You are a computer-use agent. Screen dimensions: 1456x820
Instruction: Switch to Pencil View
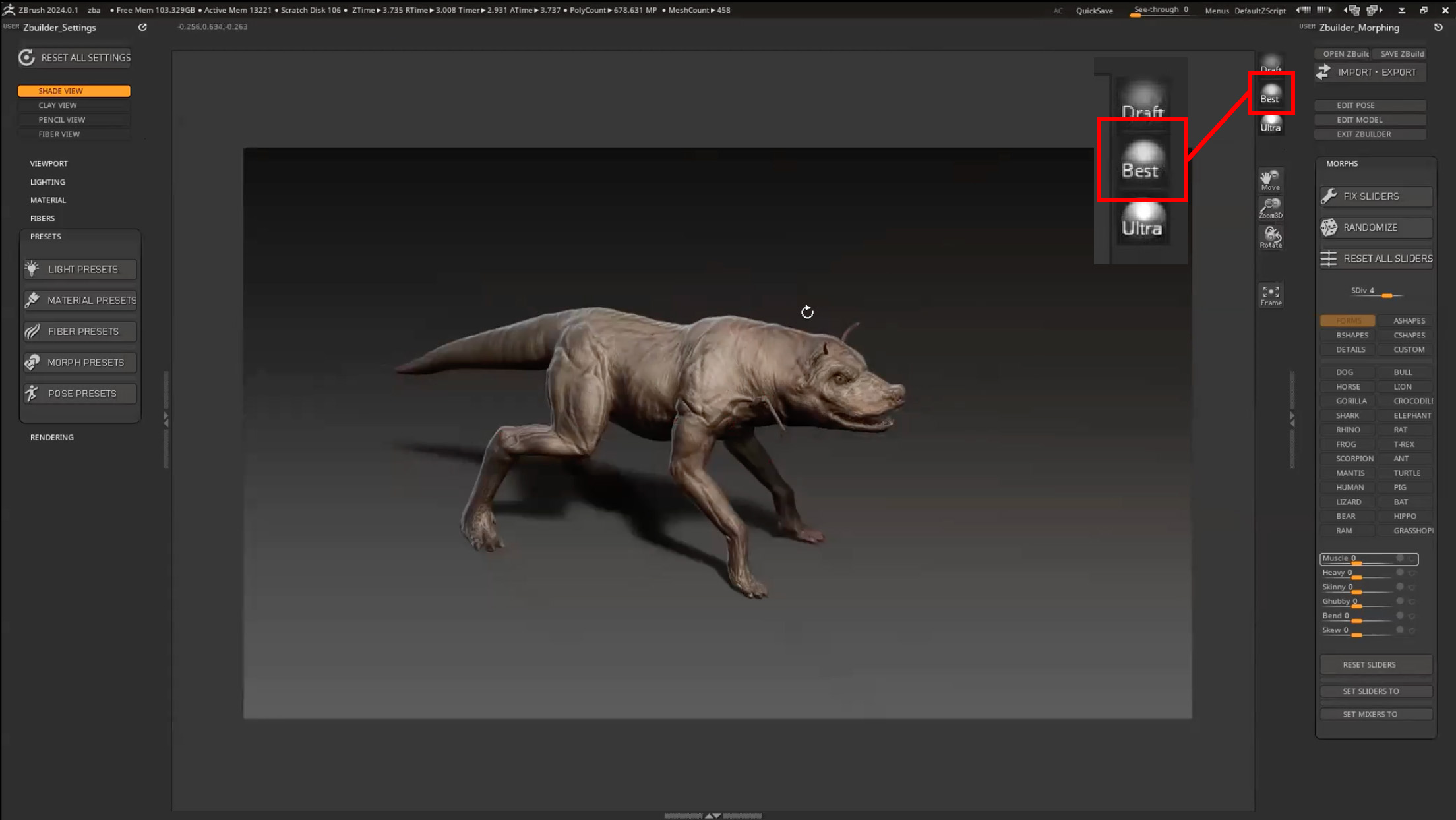[61, 120]
